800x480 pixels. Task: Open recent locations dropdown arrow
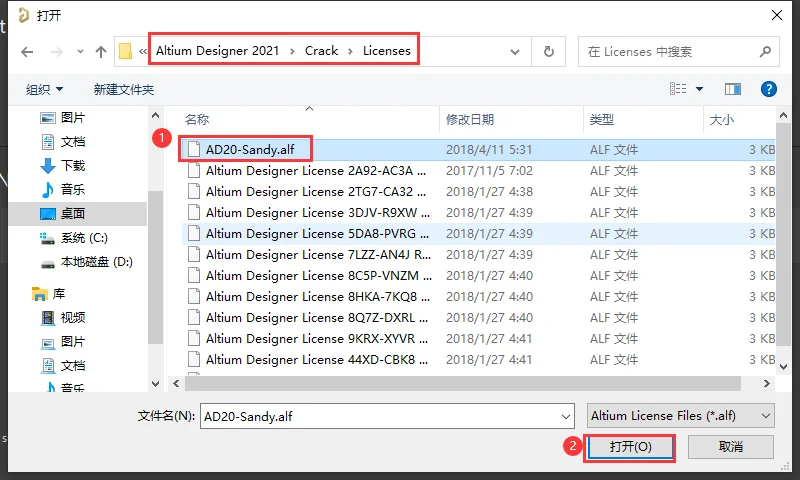point(80,52)
